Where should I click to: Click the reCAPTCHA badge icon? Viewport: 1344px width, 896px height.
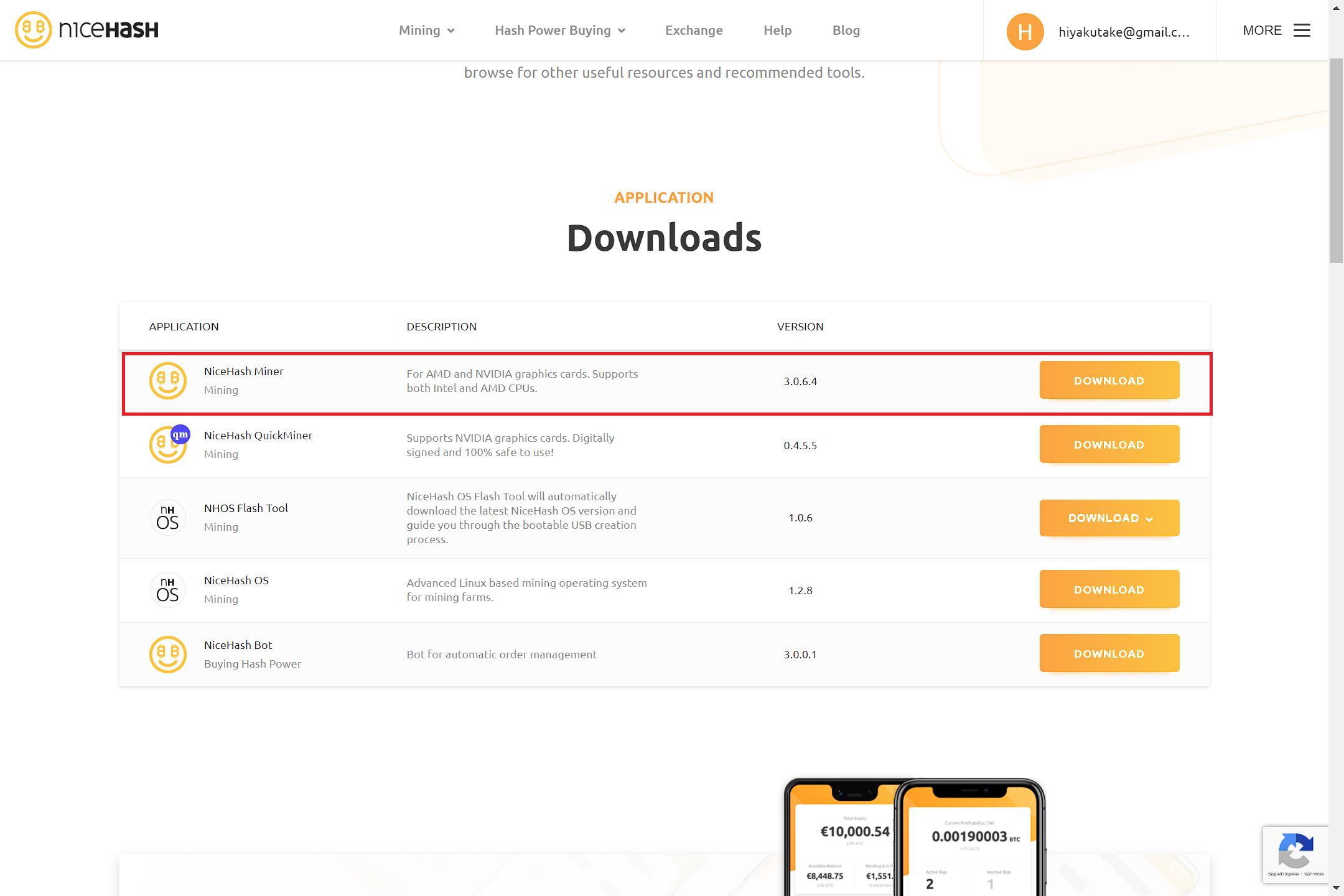(x=1295, y=852)
